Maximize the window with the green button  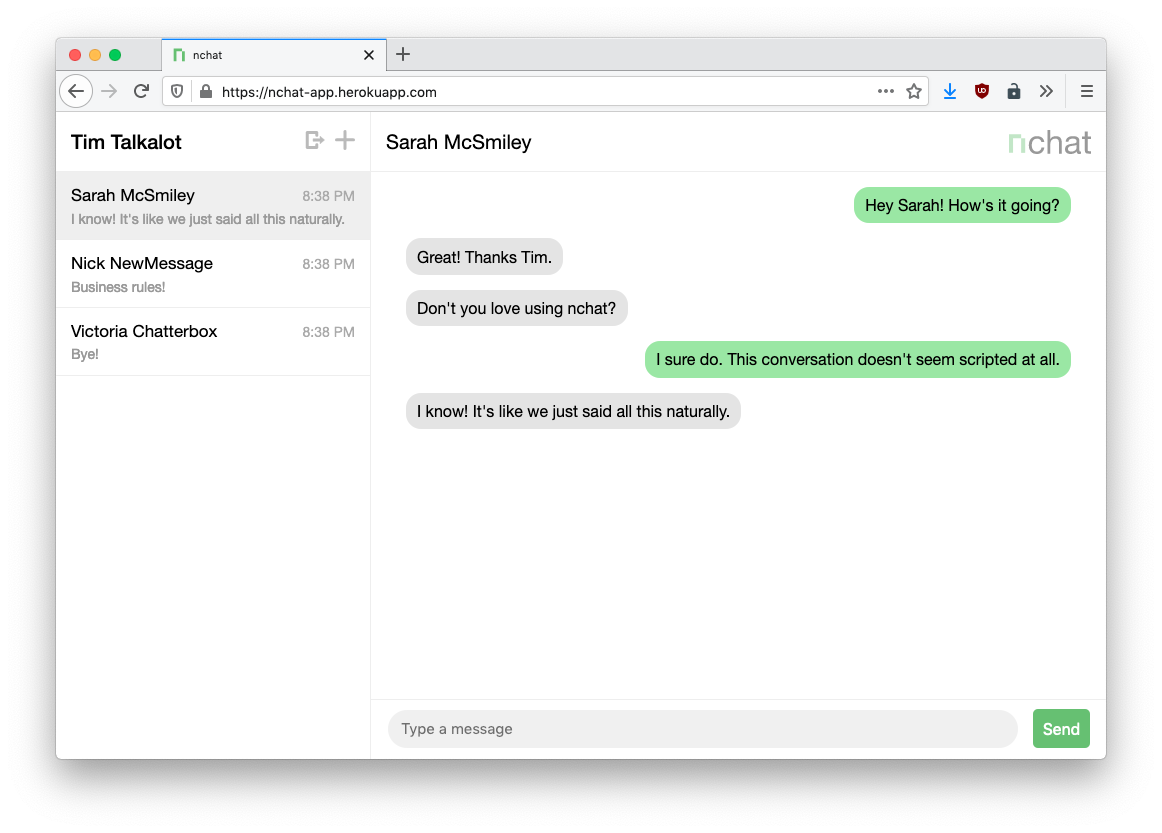coord(115,55)
